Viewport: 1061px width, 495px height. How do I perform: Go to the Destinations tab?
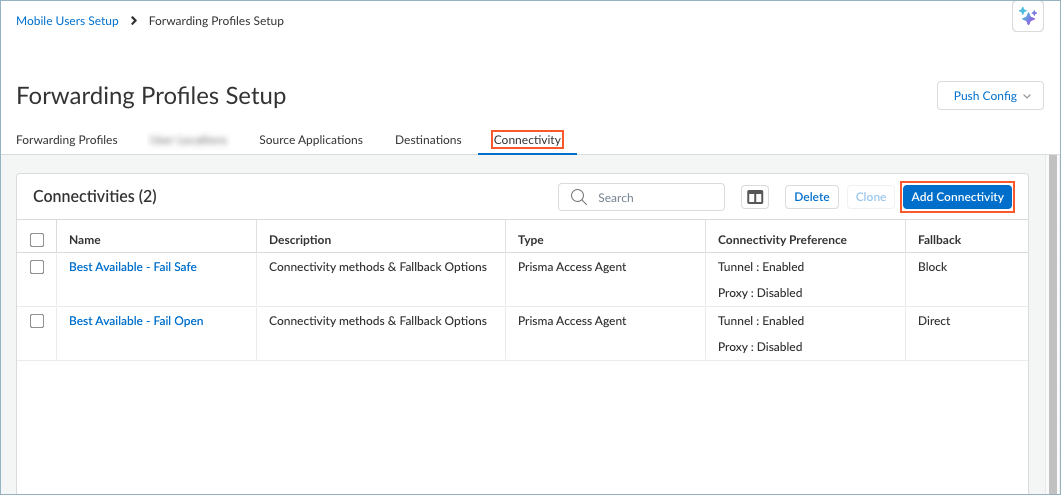tap(428, 140)
